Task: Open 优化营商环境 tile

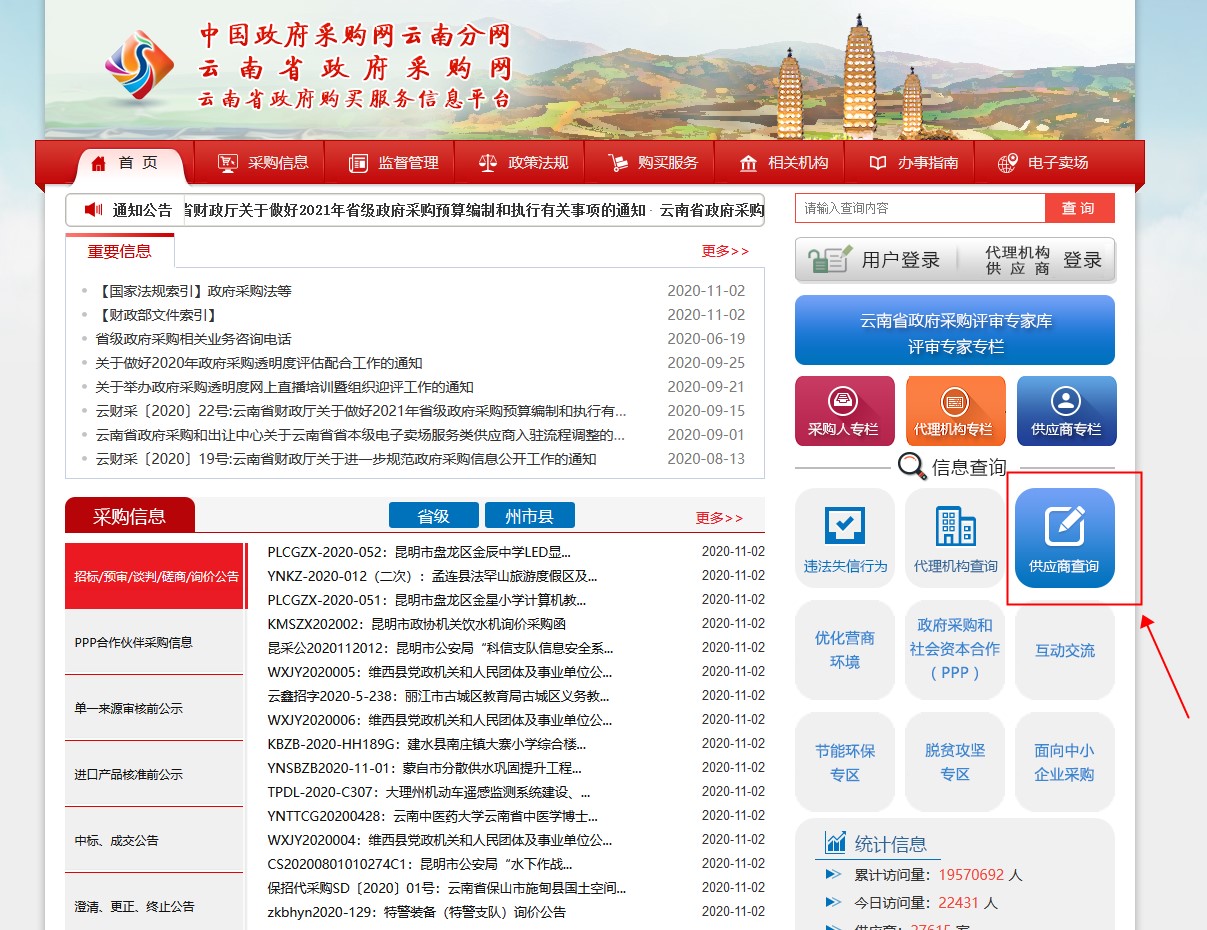Action: pyautogui.click(x=845, y=650)
